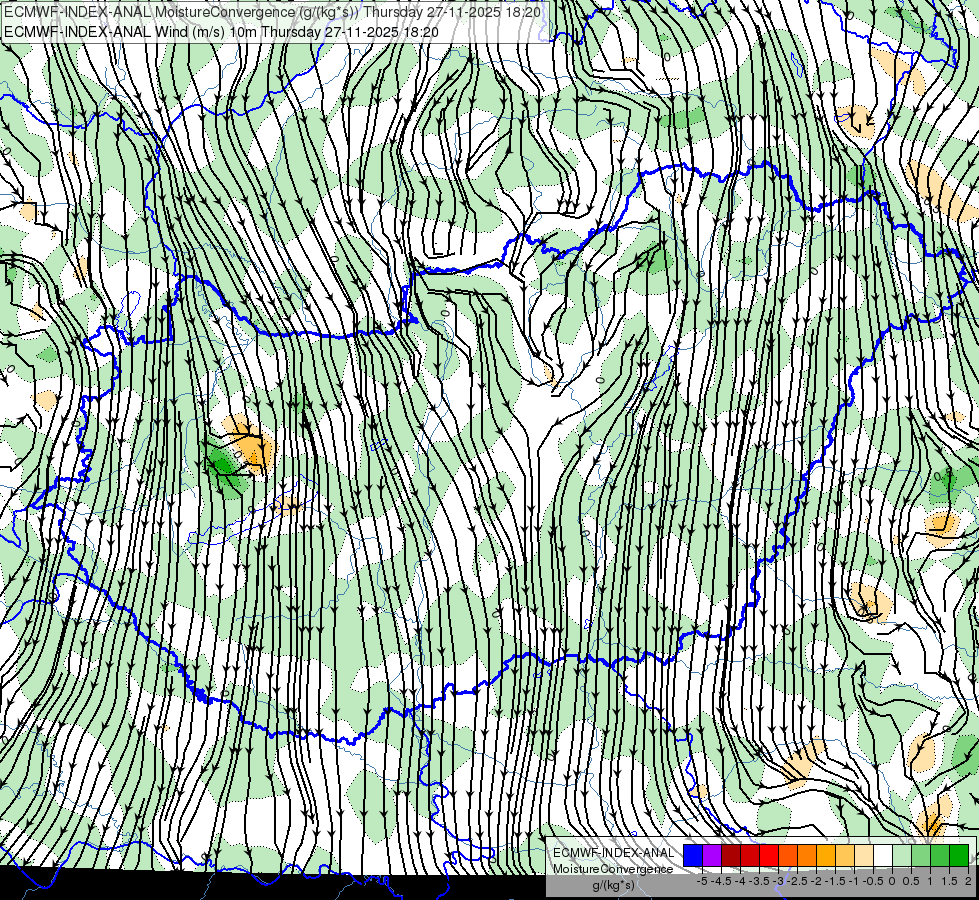This screenshot has width=979, height=900.
Task: Click the Wind (m/s) 10m title line
Action: click(x=221, y=32)
